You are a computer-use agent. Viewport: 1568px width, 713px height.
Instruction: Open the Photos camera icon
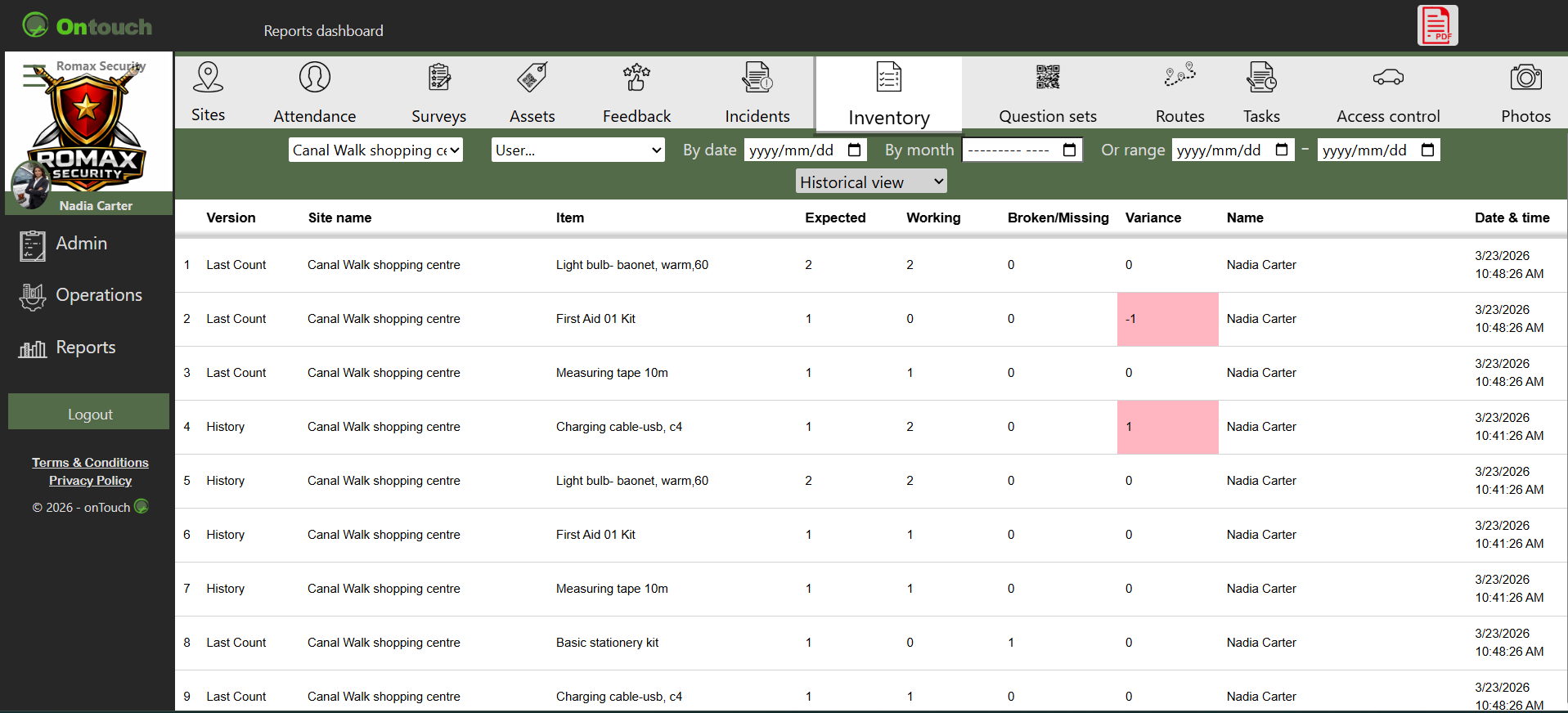(1525, 78)
